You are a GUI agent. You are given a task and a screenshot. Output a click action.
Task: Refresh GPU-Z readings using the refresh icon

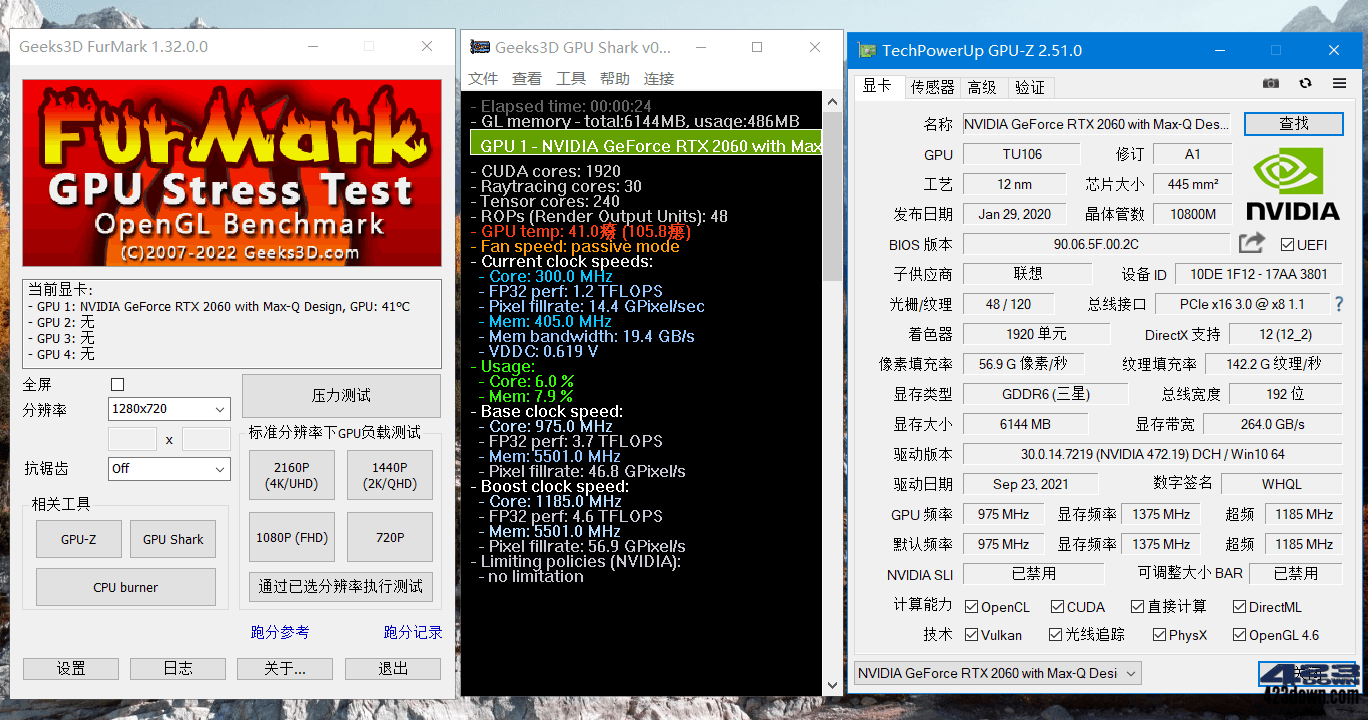pyautogui.click(x=1305, y=83)
